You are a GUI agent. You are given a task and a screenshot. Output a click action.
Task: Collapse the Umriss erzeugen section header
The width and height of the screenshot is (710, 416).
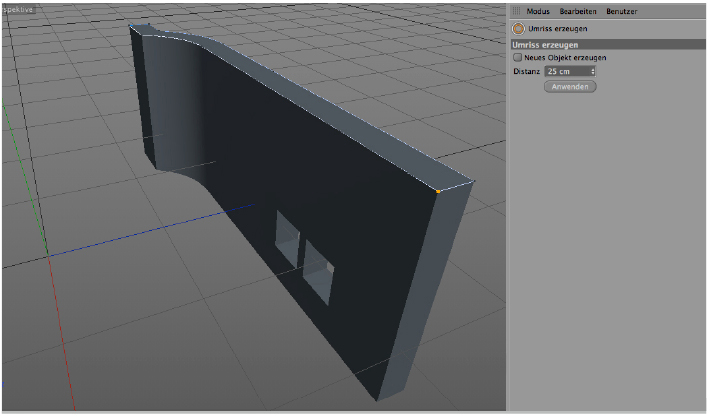click(548, 45)
